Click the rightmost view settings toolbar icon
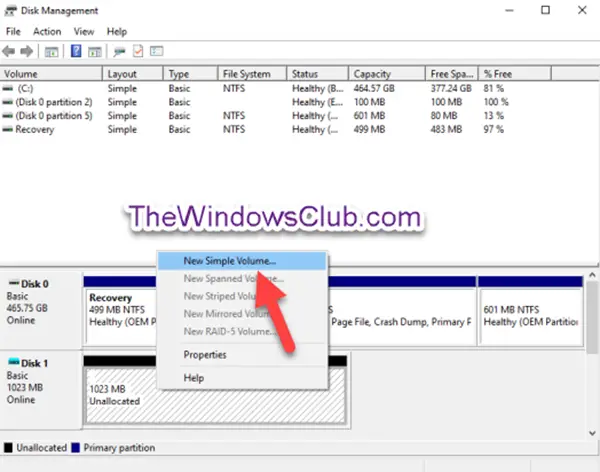600x472 pixels. click(x=157, y=51)
